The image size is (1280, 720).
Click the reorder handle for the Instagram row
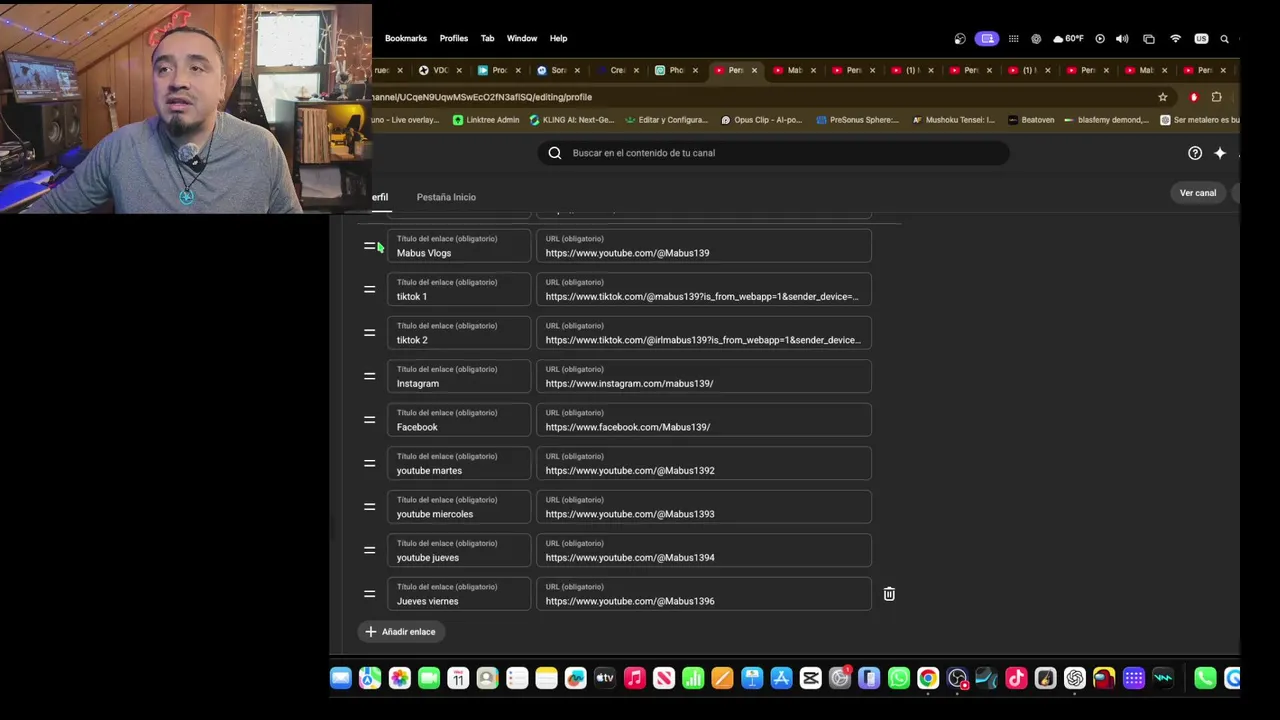click(x=369, y=377)
